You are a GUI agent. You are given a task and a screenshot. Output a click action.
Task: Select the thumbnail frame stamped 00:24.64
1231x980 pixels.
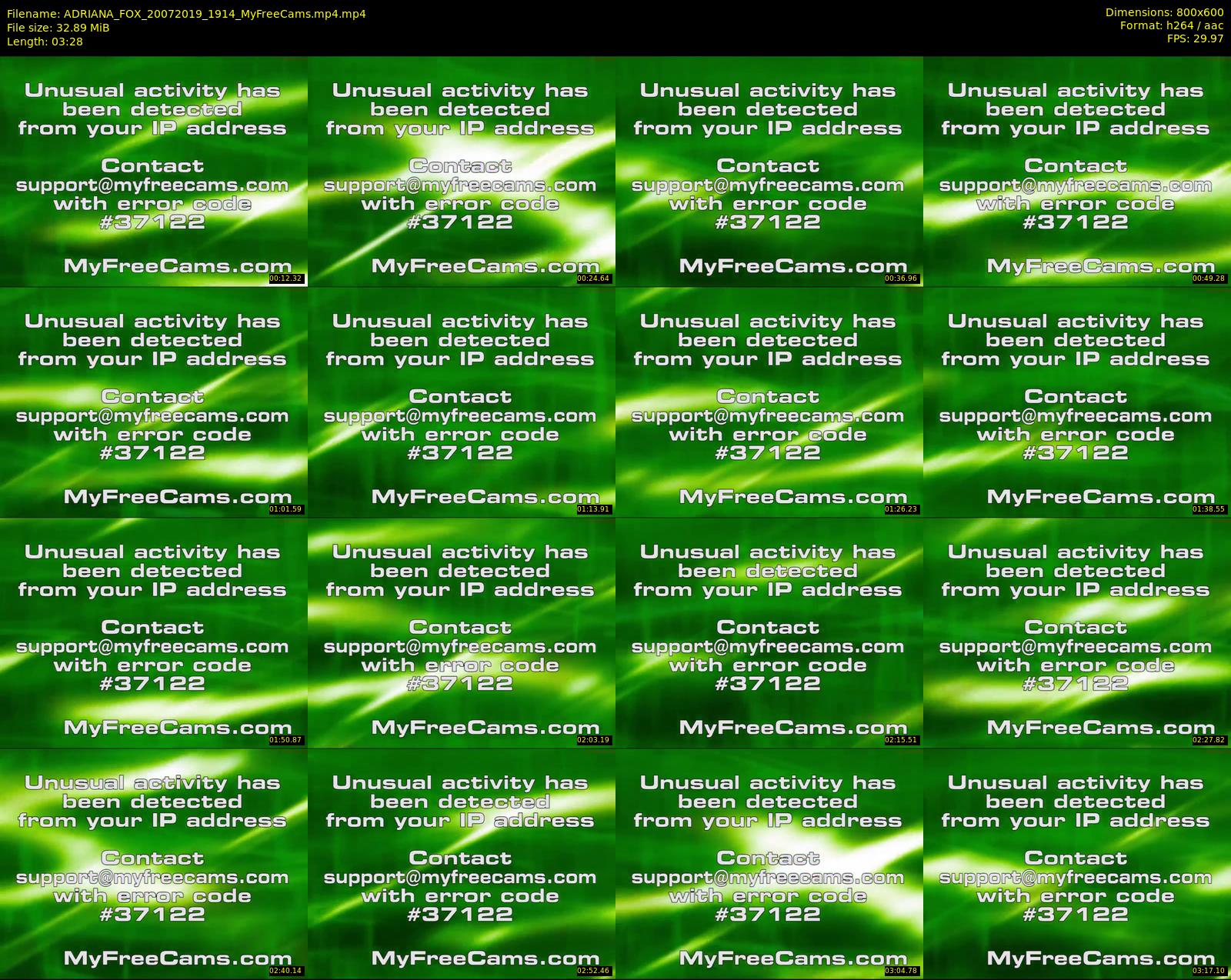(461, 172)
